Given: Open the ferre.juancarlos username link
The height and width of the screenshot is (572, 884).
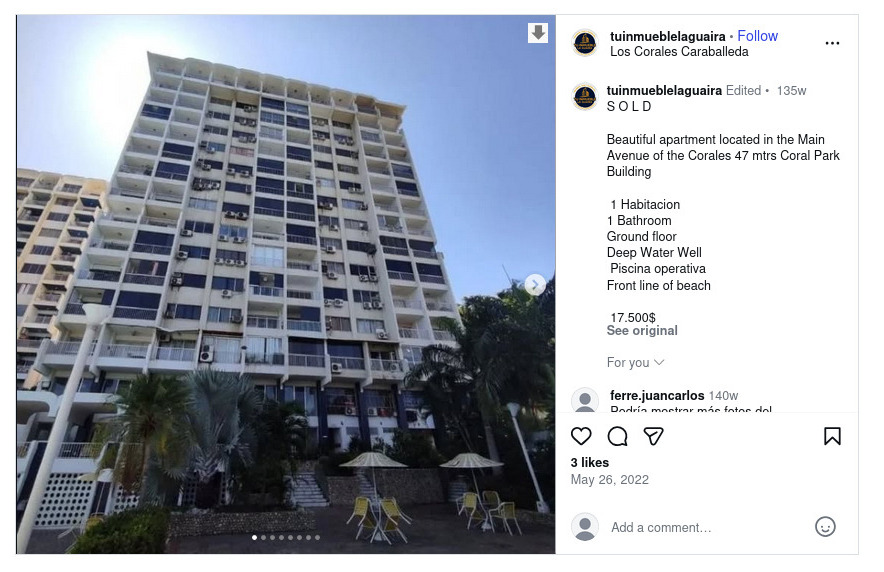Looking at the screenshot, I should [657, 396].
